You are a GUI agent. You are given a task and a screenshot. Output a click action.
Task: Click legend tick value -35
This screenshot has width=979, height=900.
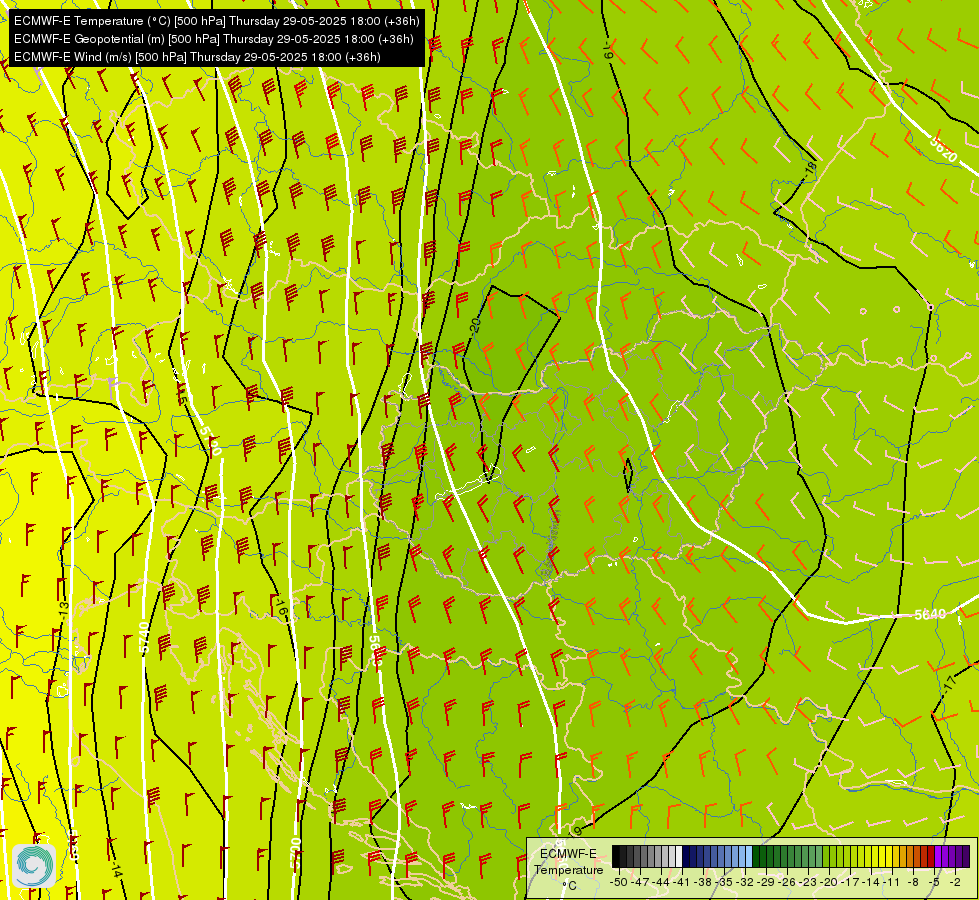pyautogui.click(x=724, y=882)
